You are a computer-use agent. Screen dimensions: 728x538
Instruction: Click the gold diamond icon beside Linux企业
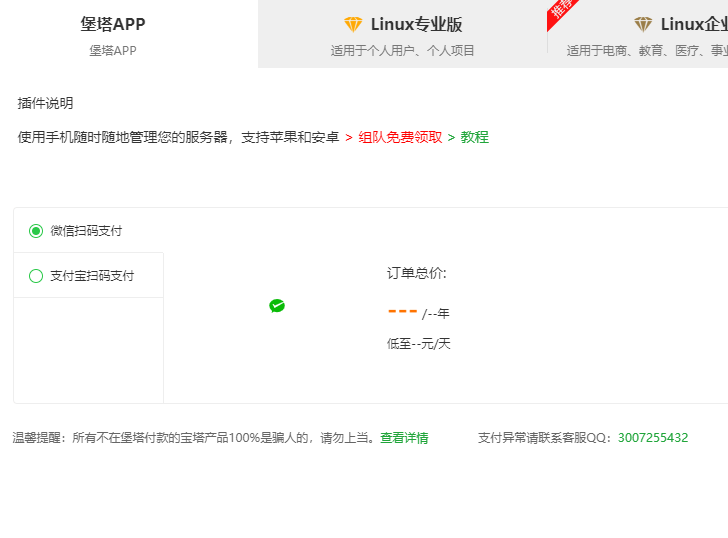pos(643,24)
